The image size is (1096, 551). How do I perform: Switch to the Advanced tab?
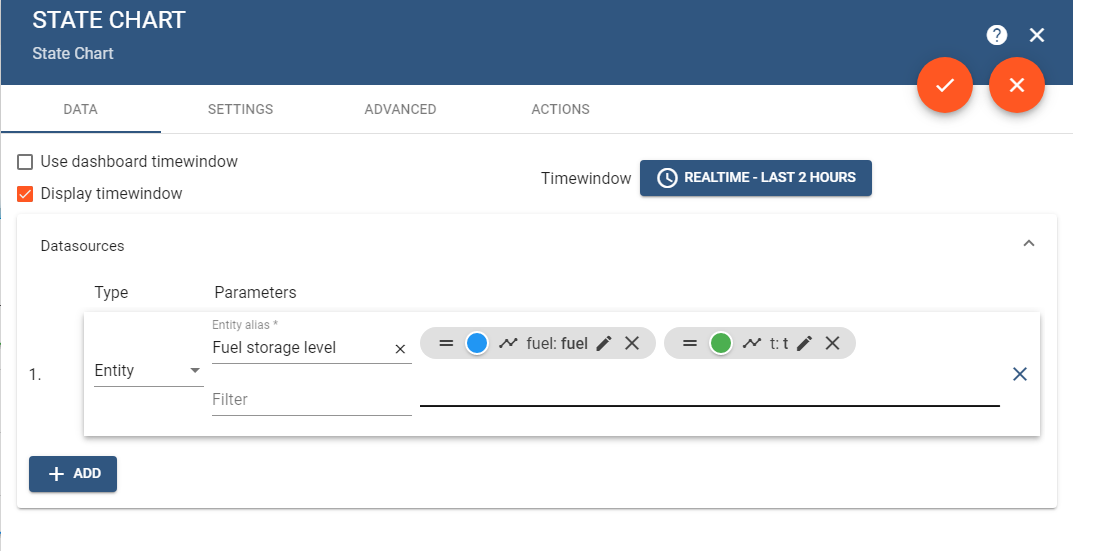pos(400,109)
